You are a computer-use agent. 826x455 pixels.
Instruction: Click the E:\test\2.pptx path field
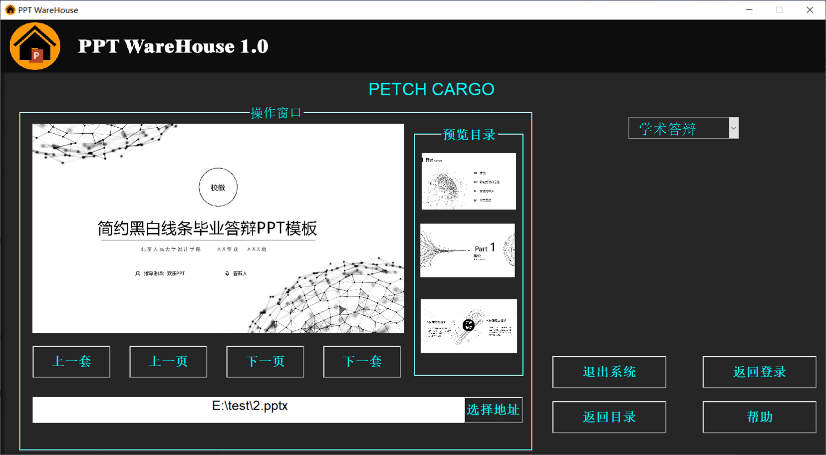pos(248,409)
